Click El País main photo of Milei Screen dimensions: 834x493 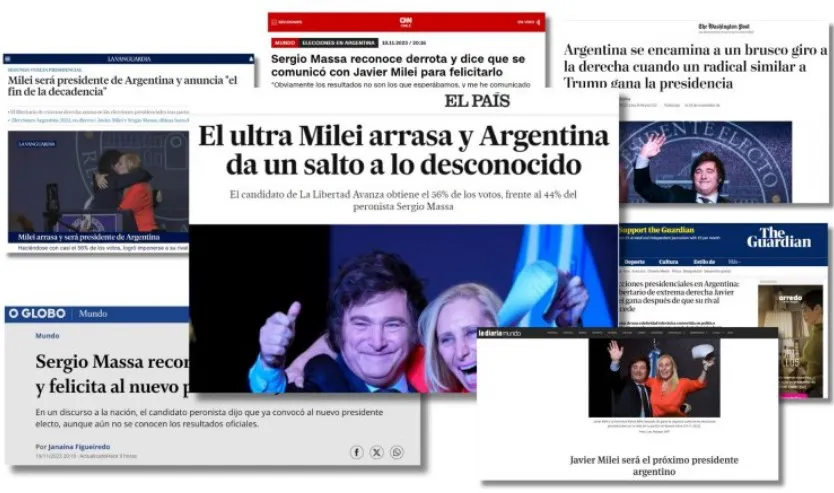click(x=403, y=308)
